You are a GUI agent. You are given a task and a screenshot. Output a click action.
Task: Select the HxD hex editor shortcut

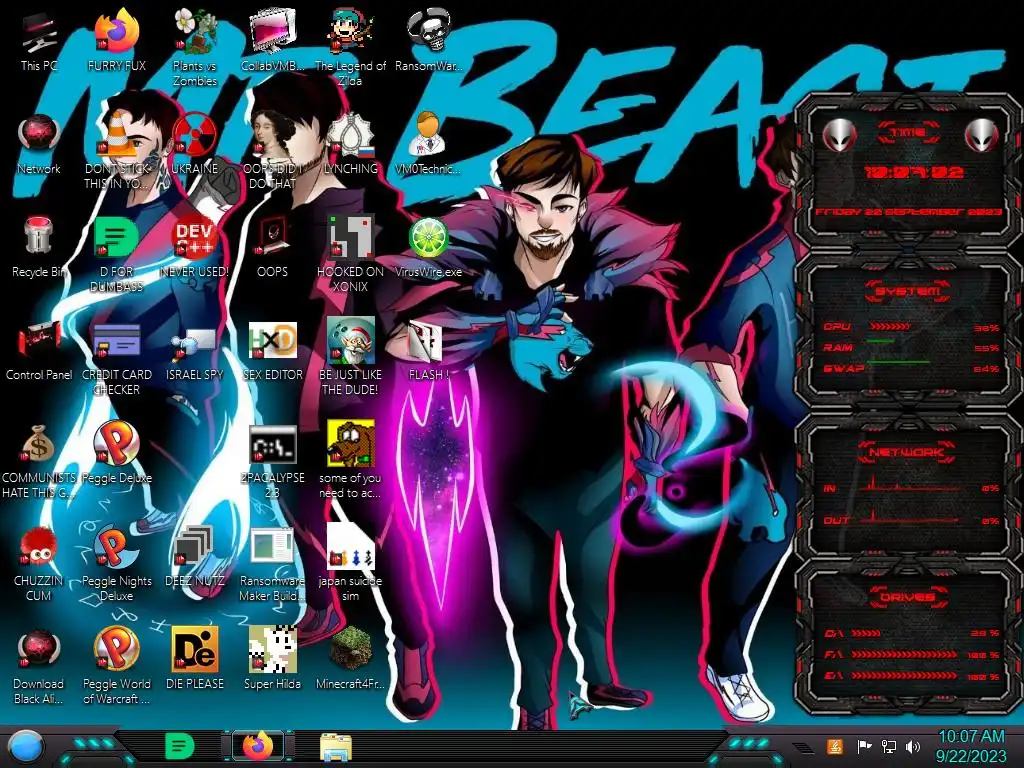pyautogui.click(x=272, y=350)
